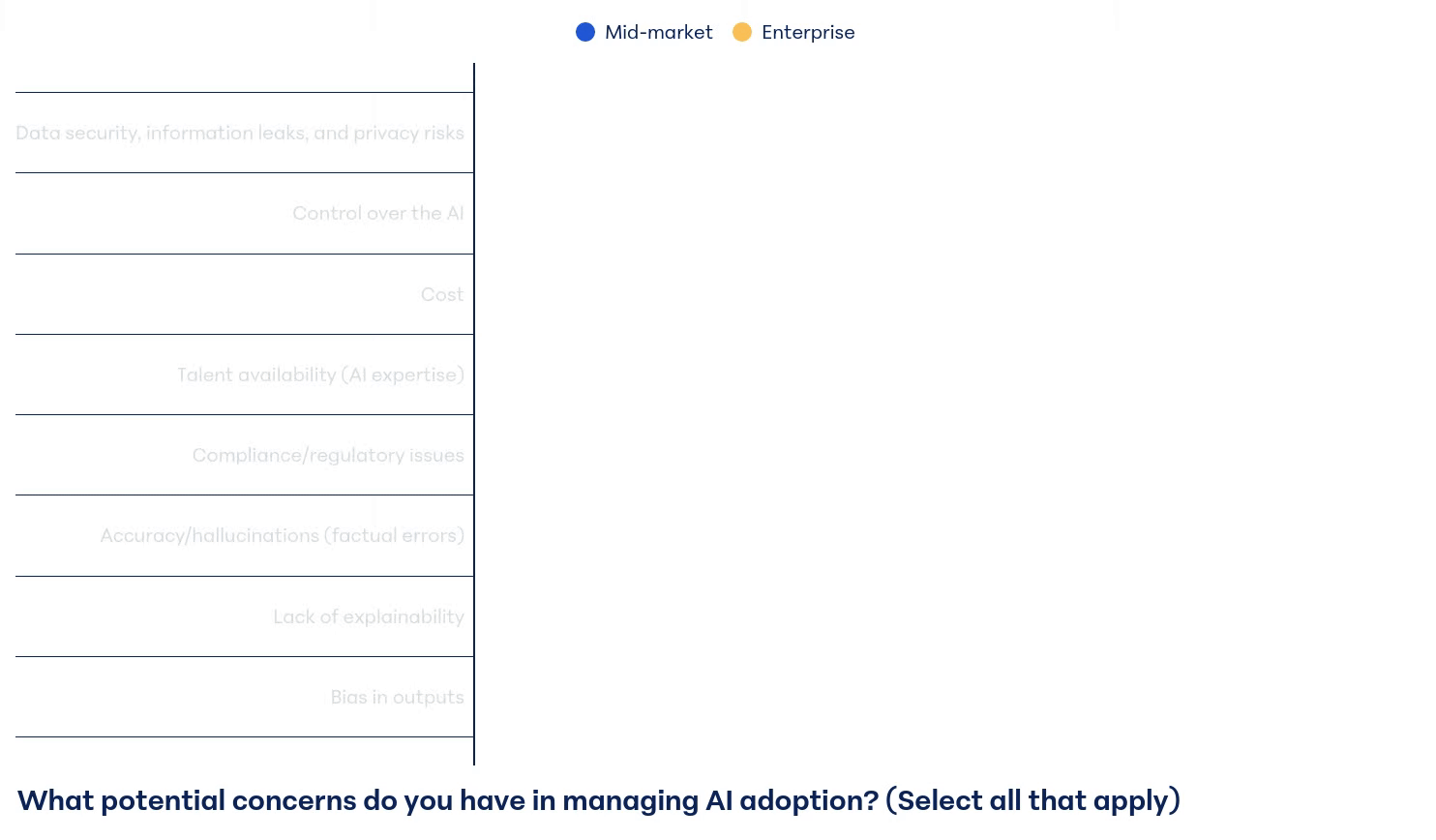Click the Compliance/regulatory issues label
Image resolution: width=1436 pixels, height=840 pixels.
point(328,455)
